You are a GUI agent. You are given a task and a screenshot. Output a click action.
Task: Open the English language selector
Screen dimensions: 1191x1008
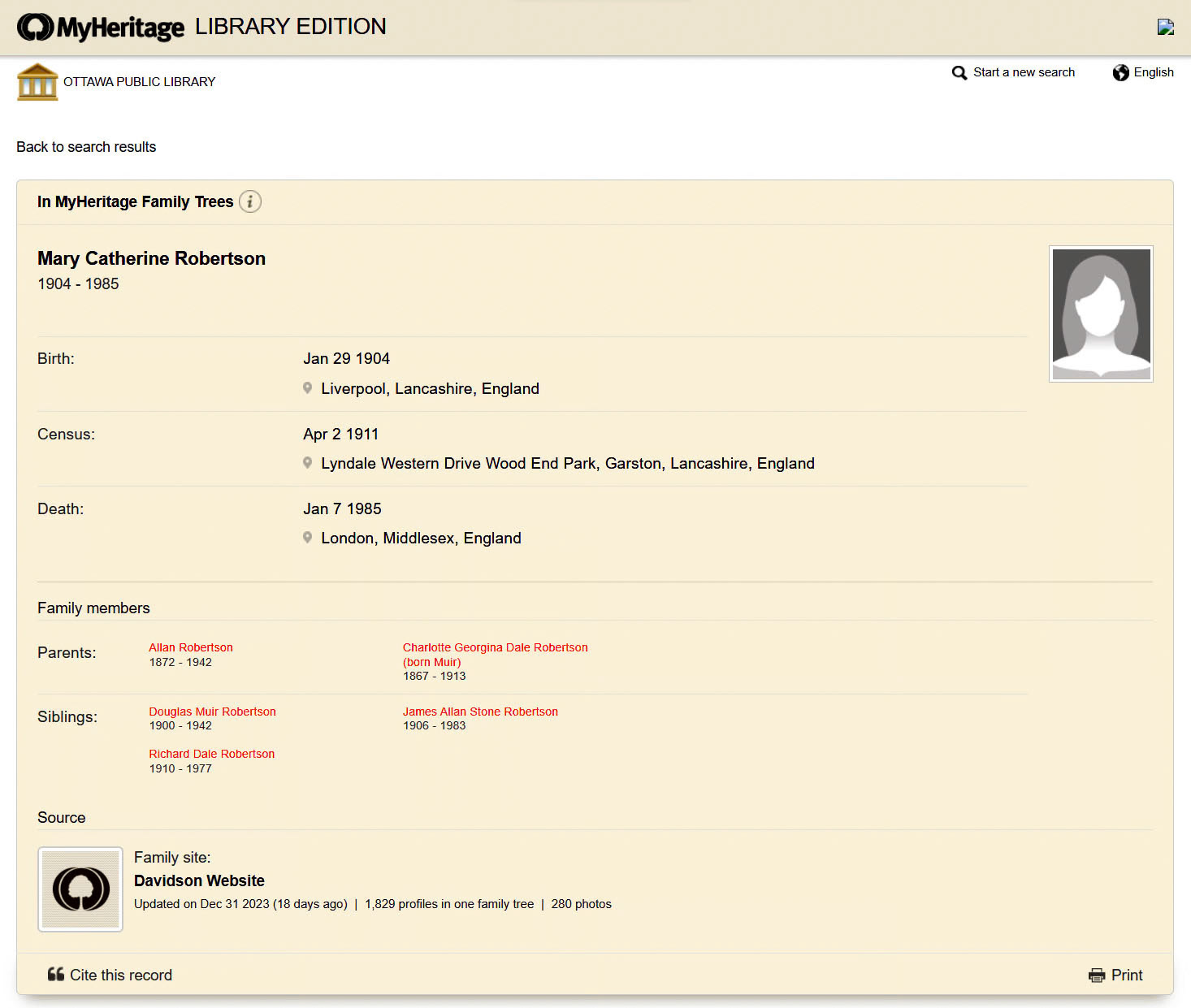(1154, 72)
